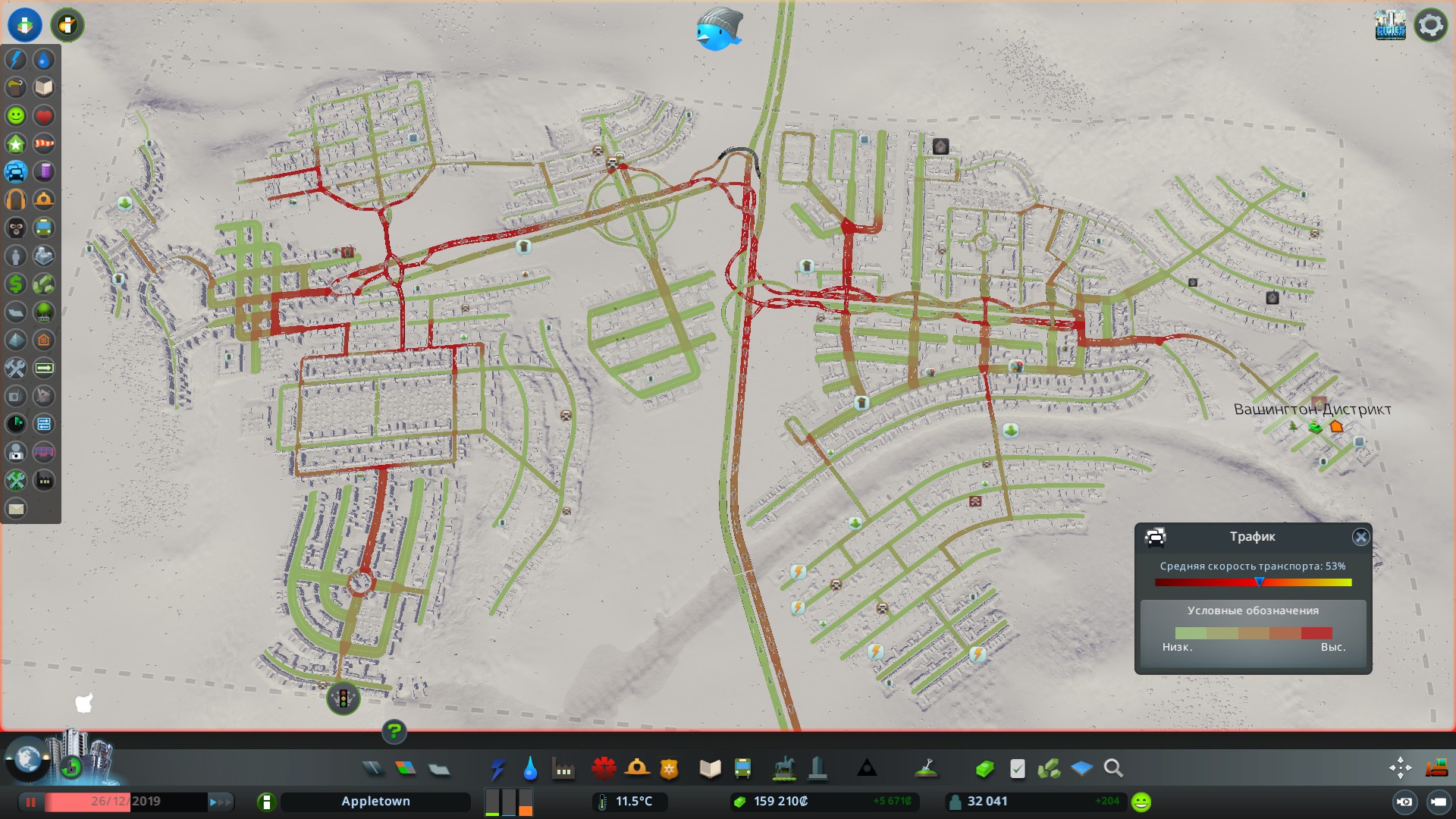Select the Вашингтон-Дистрикт district label

point(1312,409)
